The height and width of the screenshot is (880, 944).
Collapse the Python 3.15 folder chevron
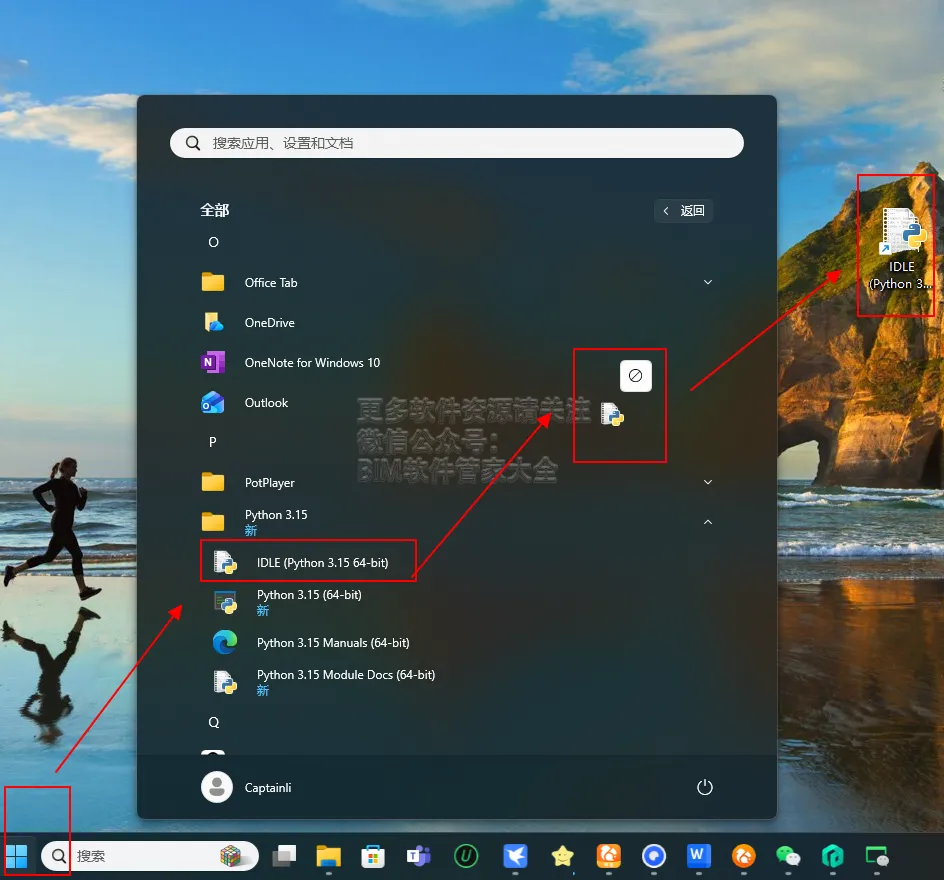click(x=708, y=522)
